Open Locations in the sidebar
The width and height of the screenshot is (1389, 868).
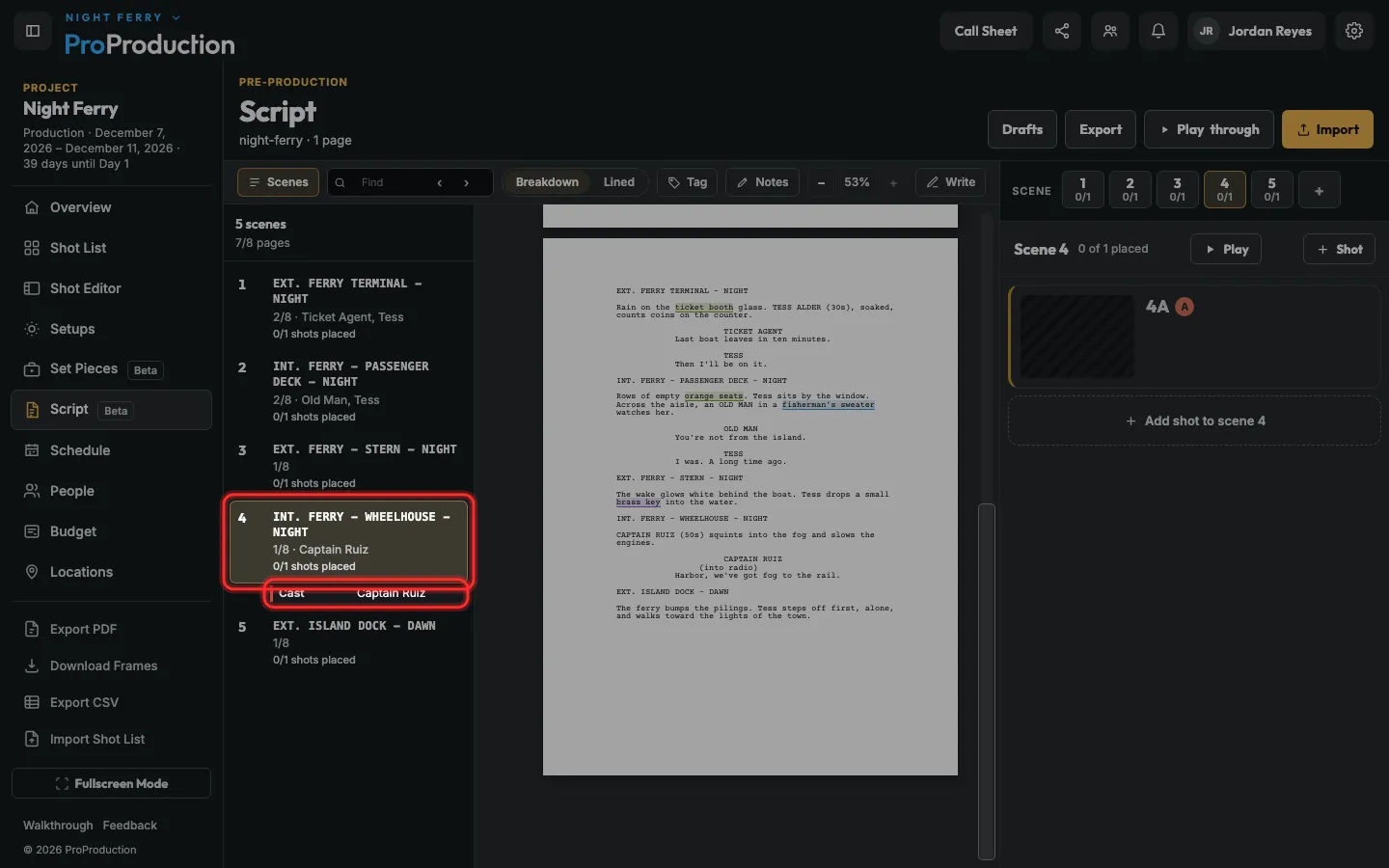click(x=111, y=572)
